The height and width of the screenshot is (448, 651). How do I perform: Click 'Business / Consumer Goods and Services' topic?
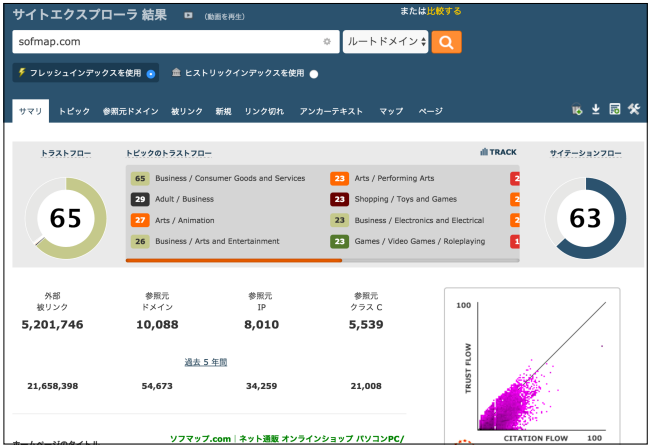pyautogui.click(x=230, y=178)
